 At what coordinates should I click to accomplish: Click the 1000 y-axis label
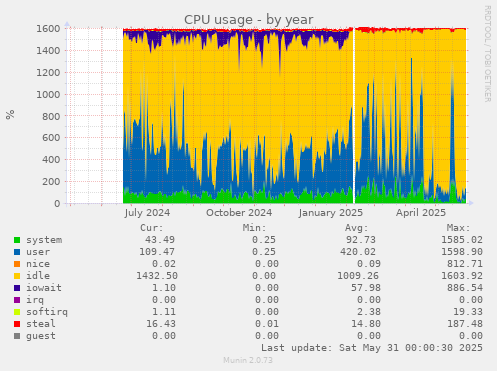pyautogui.click(x=48, y=94)
